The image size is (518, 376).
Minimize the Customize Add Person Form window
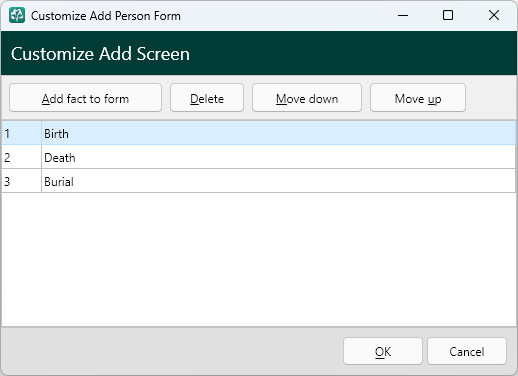pos(403,15)
